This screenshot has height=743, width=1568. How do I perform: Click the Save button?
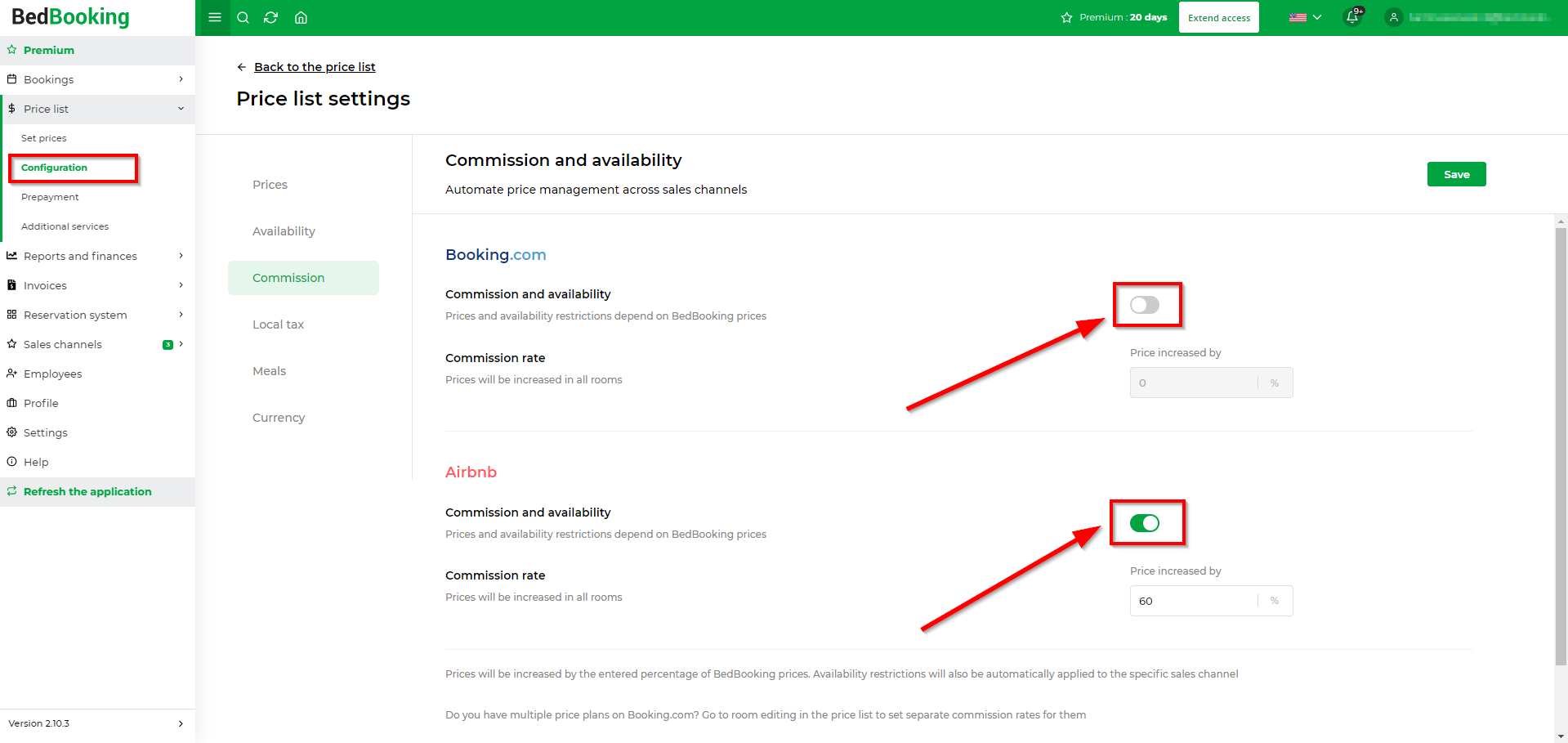click(x=1456, y=174)
